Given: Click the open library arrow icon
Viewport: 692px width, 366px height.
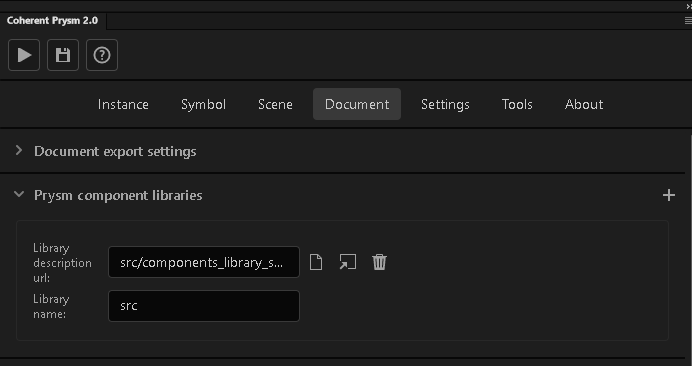Looking at the screenshot, I should [x=348, y=262].
